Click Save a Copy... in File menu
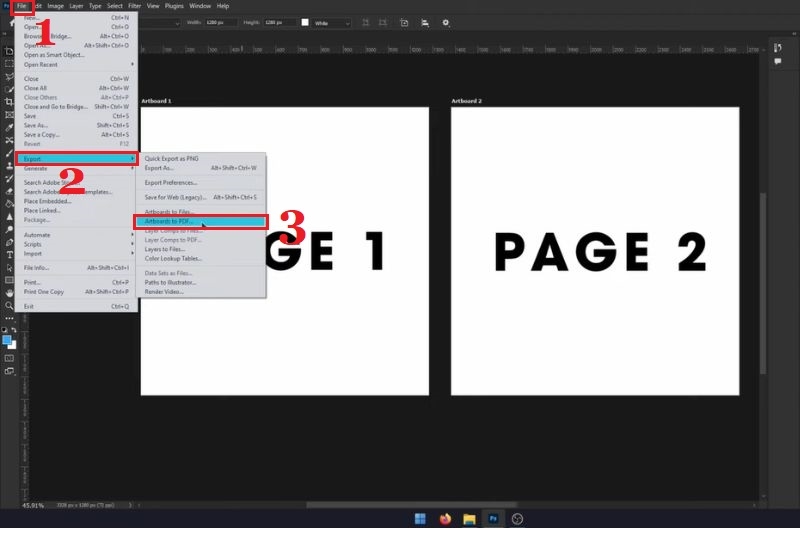 pos(76,135)
